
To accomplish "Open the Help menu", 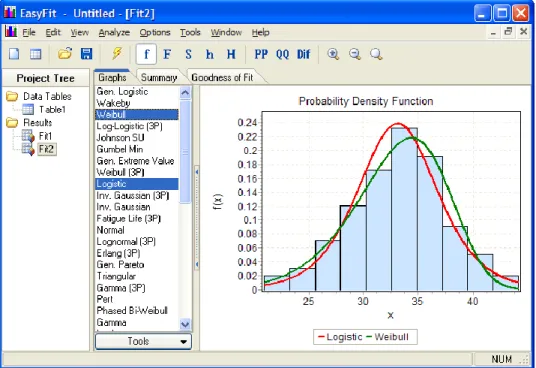I will tap(260, 32).
